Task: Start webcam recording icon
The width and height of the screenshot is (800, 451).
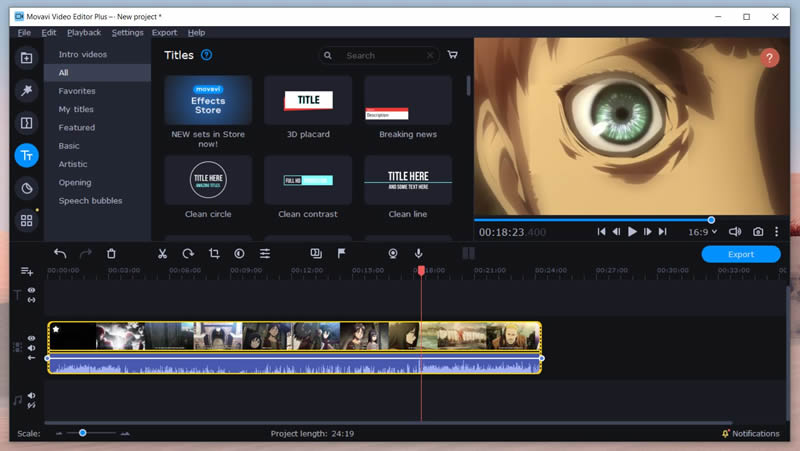Action: (393, 254)
